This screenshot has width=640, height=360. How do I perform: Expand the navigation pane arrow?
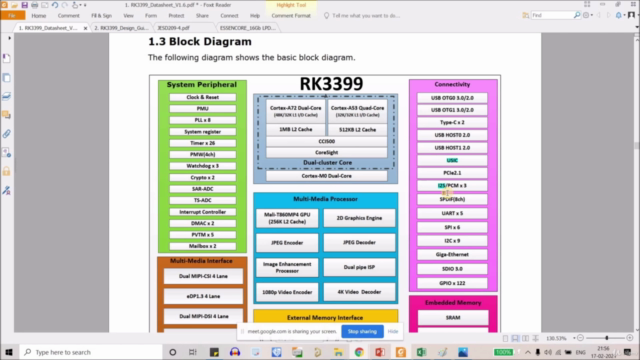[x=9, y=38]
